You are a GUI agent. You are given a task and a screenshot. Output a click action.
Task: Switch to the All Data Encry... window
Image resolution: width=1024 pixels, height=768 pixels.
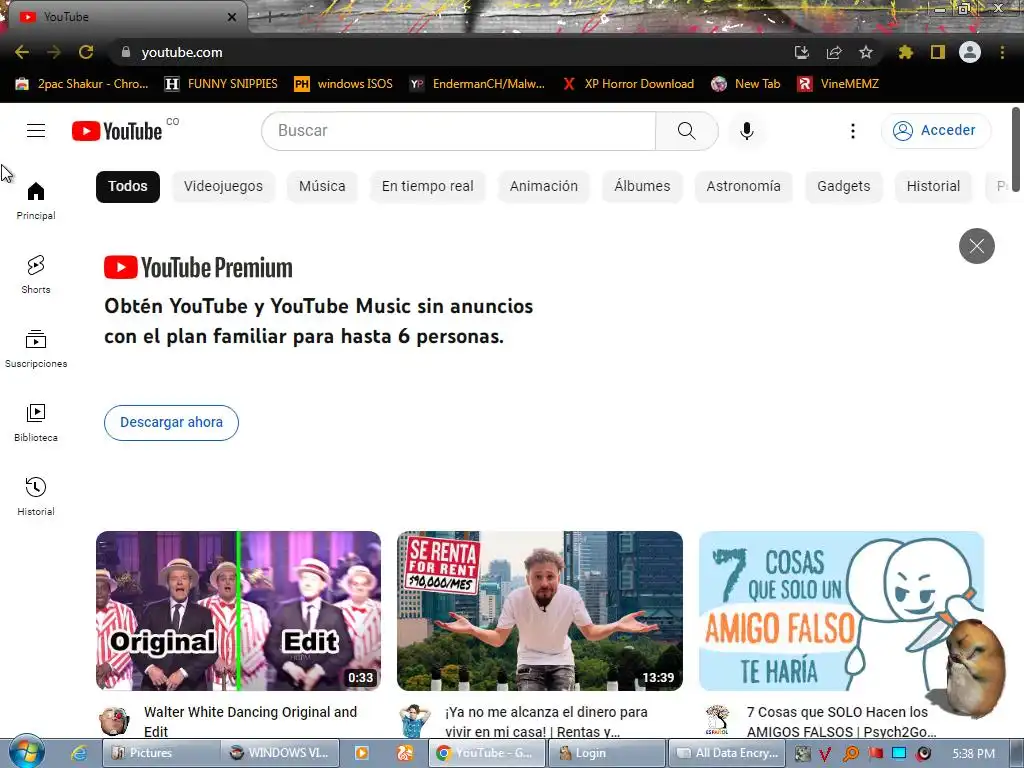[x=726, y=753]
